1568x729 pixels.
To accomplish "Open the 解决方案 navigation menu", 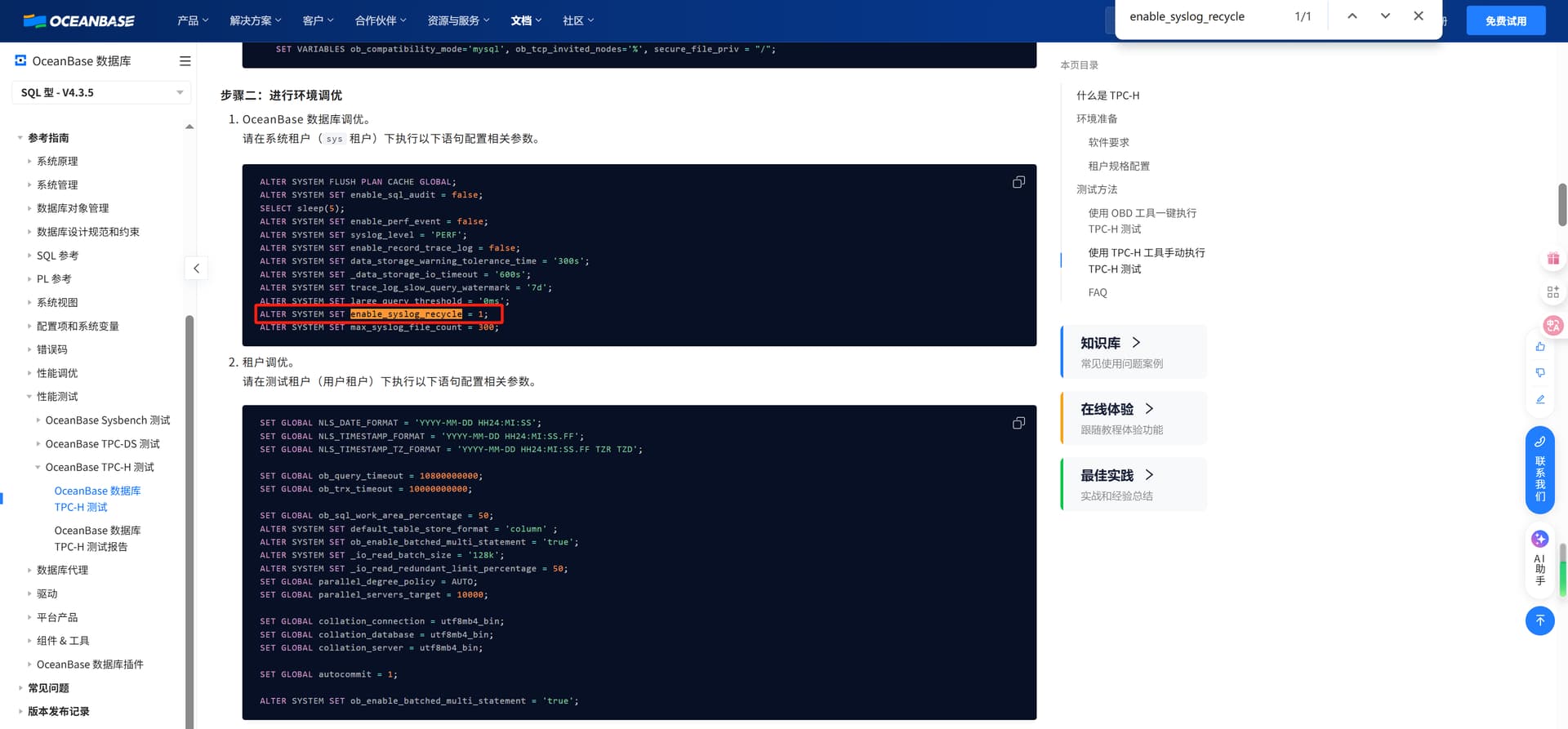I will [x=256, y=20].
